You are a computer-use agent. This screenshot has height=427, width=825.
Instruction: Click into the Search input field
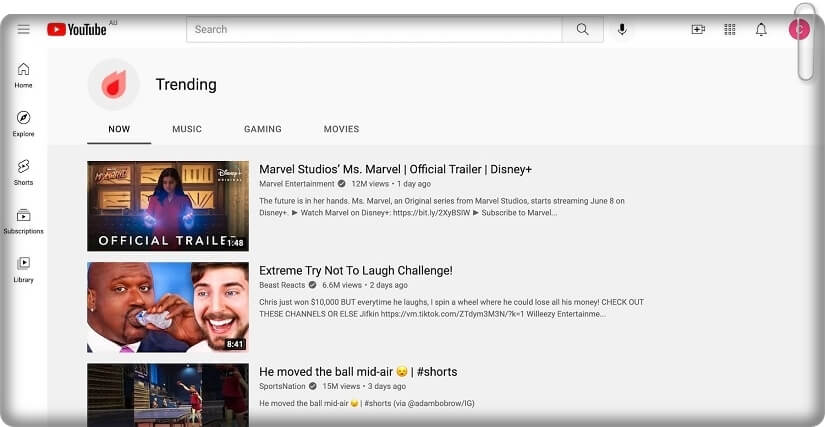point(374,29)
